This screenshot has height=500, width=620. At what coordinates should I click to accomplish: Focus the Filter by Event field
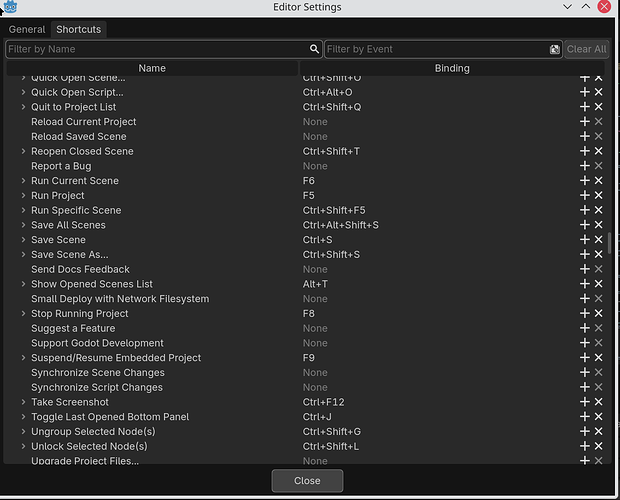pyautogui.click(x=443, y=49)
